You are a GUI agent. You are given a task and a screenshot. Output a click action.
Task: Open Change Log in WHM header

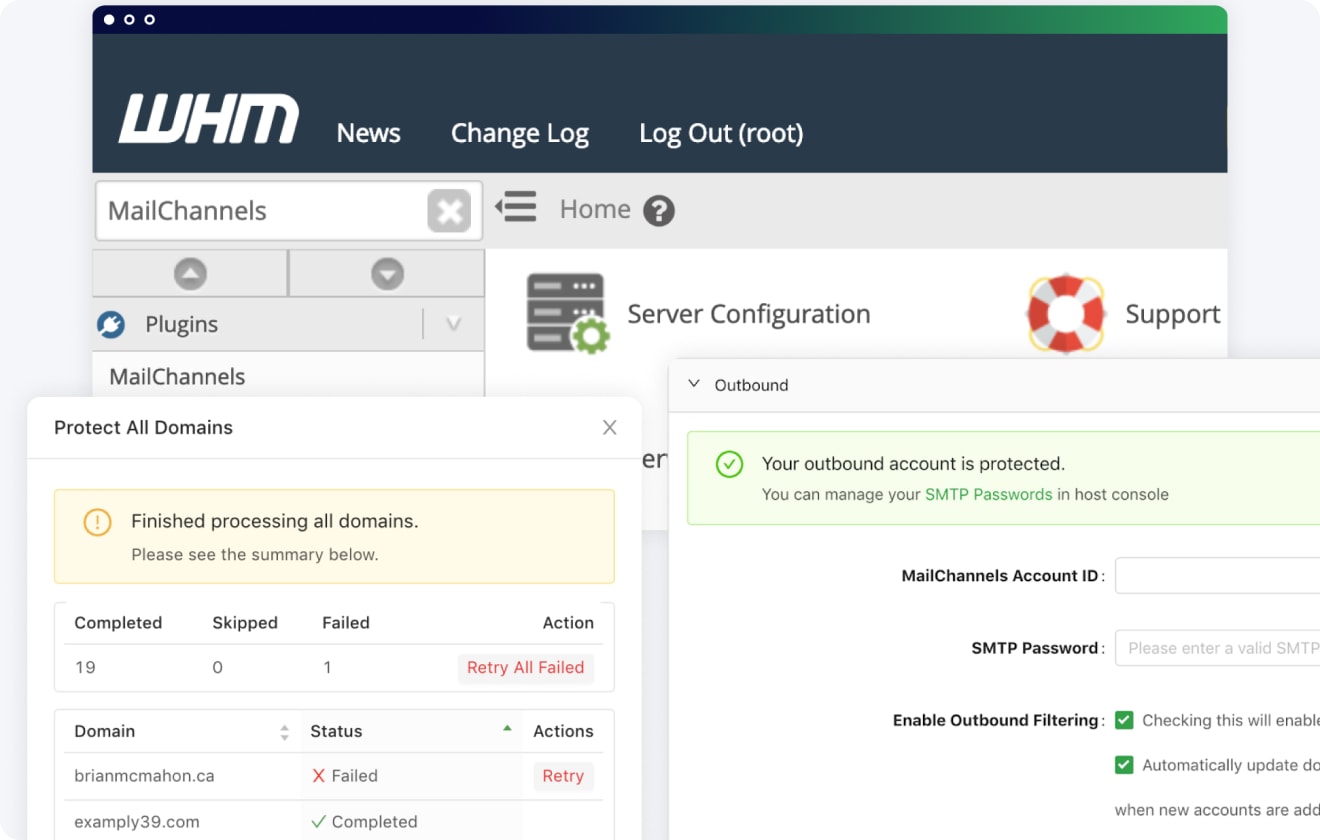[x=520, y=133]
